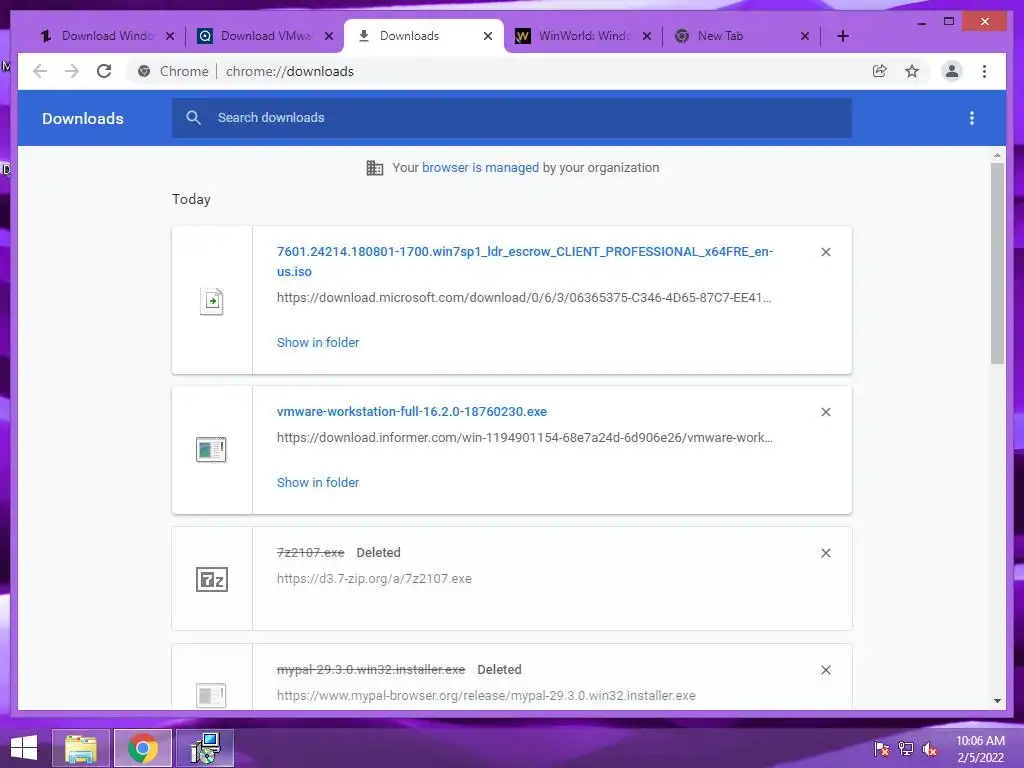Open the browser is managed link
The height and width of the screenshot is (768, 1024).
(480, 167)
